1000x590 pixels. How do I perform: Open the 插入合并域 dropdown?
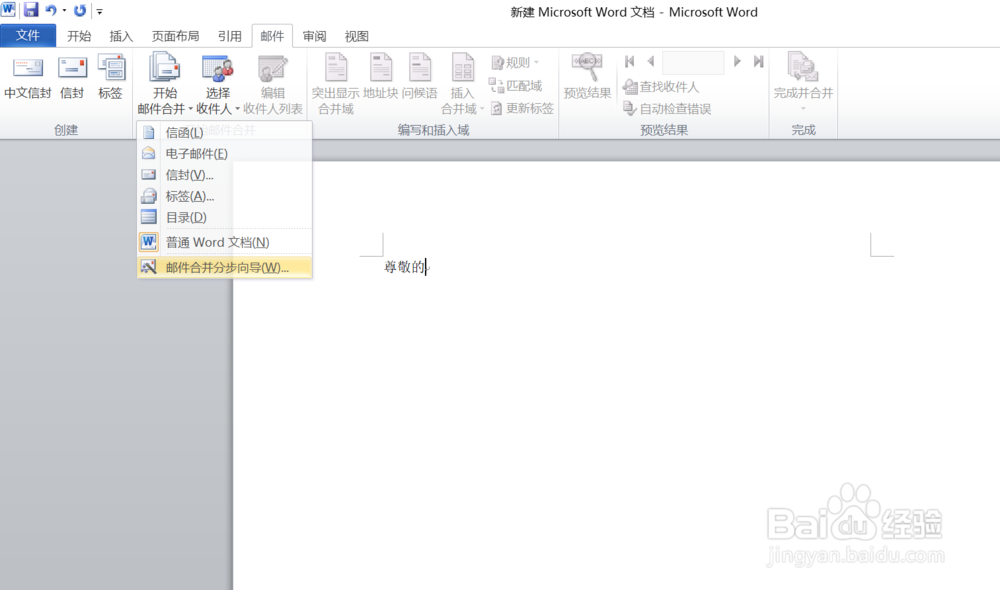click(462, 84)
